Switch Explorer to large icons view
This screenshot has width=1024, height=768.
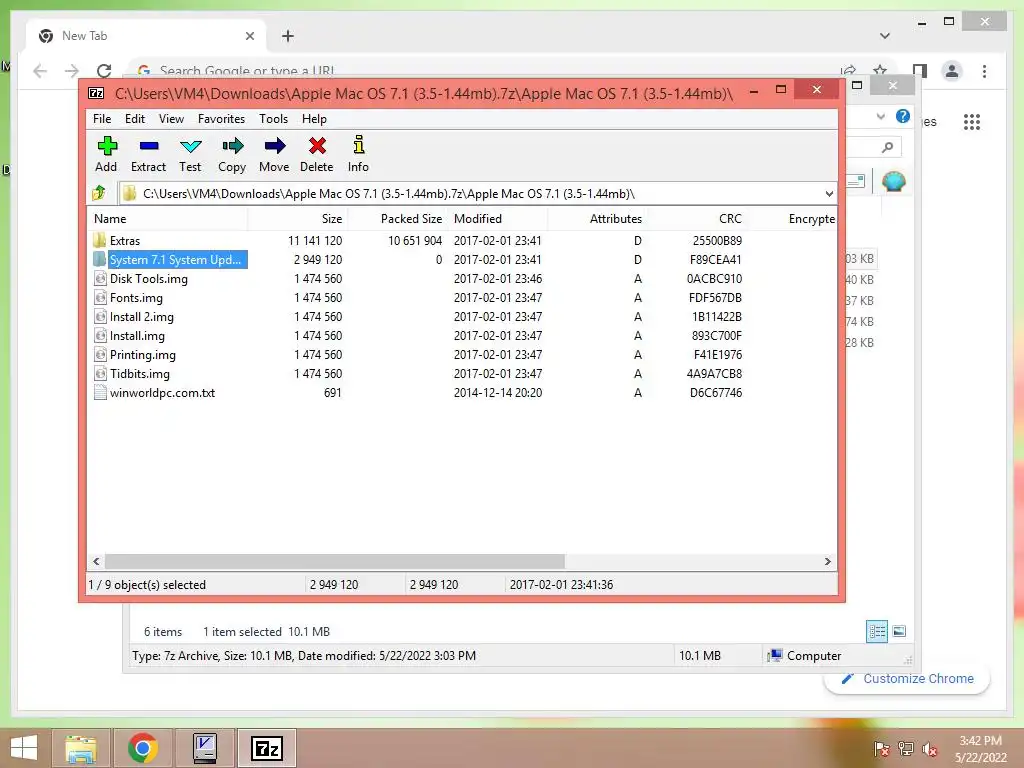[899, 631]
